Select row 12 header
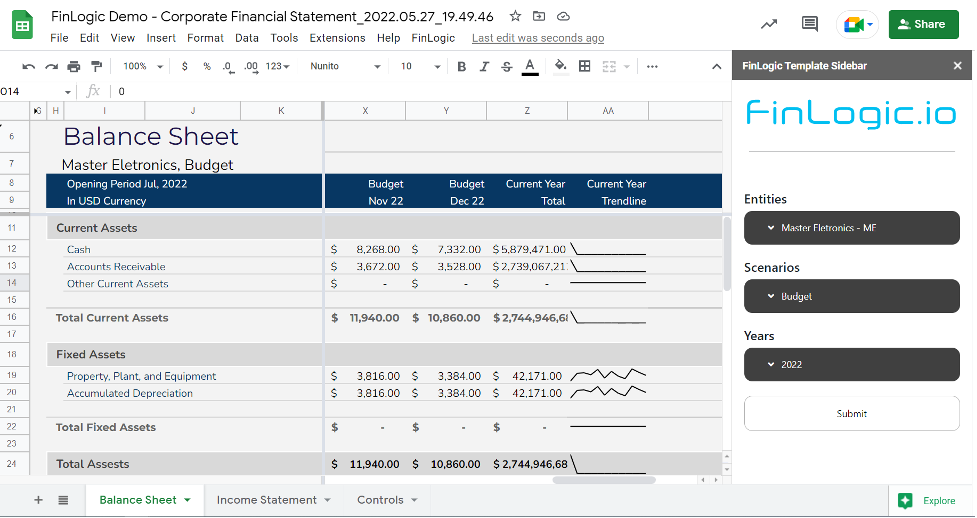Screen dimensions: 977x518 [x=12, y=249]
